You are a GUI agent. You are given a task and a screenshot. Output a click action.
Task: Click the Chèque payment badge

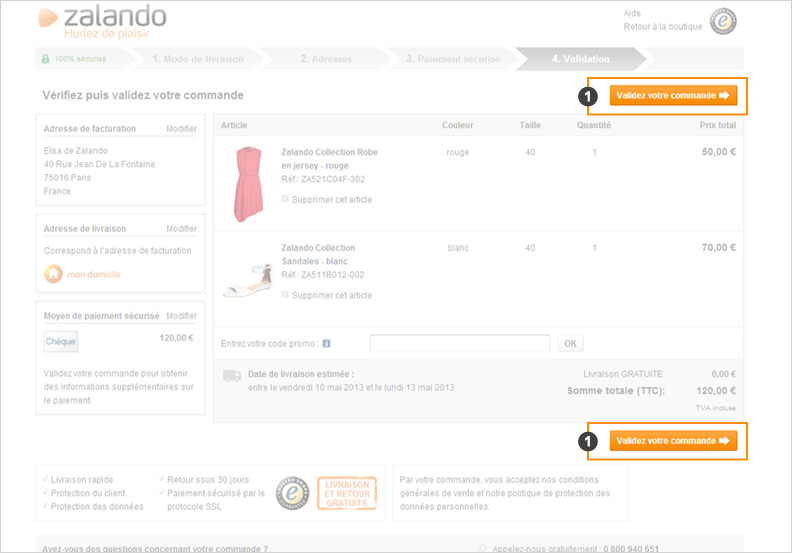click(61, 341)
